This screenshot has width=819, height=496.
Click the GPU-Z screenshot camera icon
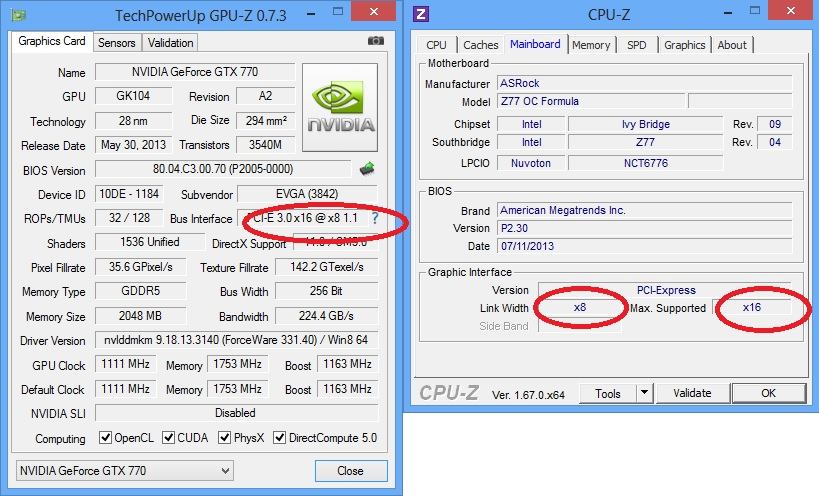point(376,41)
